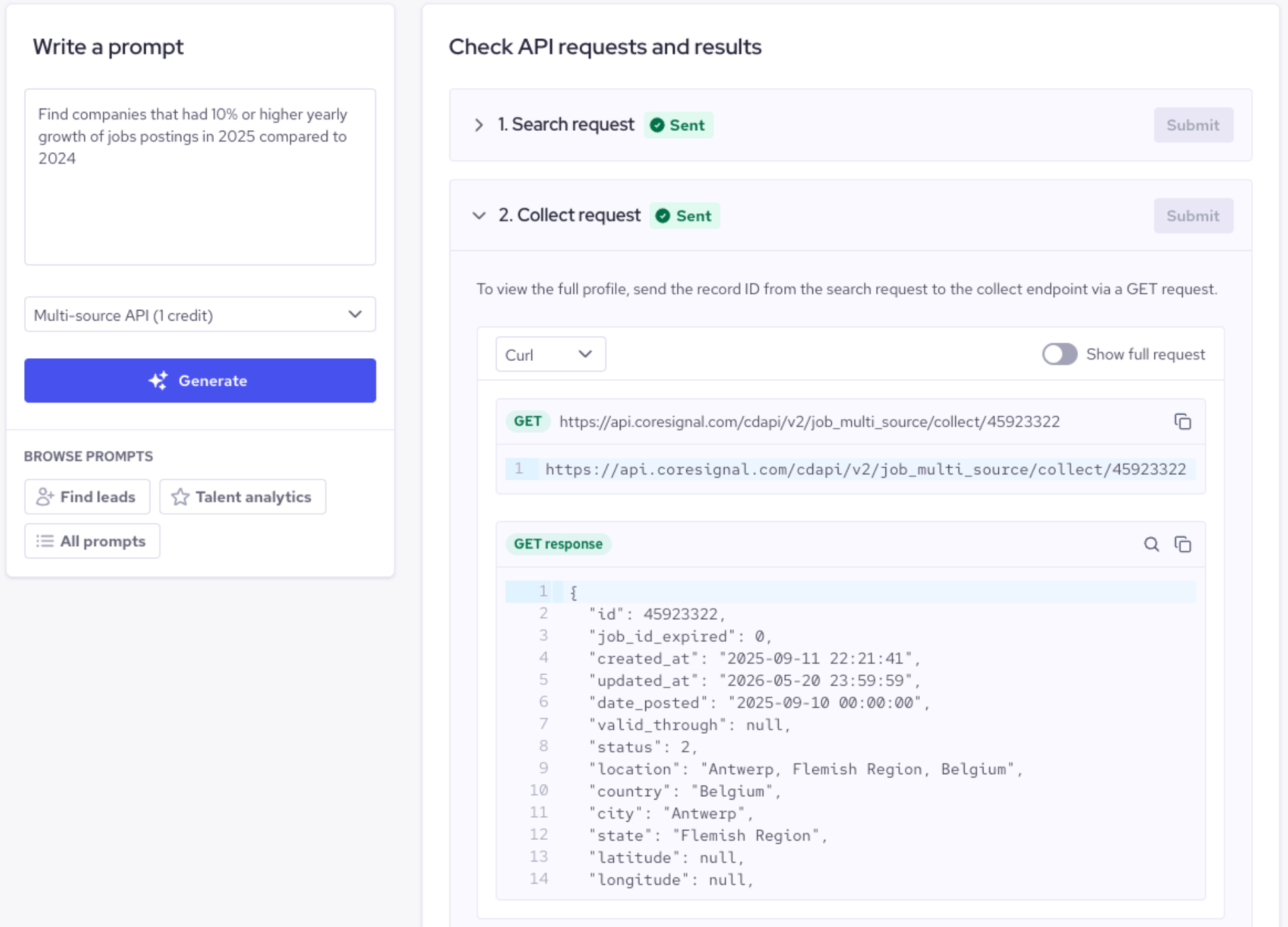Open the Curl language dropdown
The width and height of the screenshot is (1288, 927).
[x=550, y=354]
